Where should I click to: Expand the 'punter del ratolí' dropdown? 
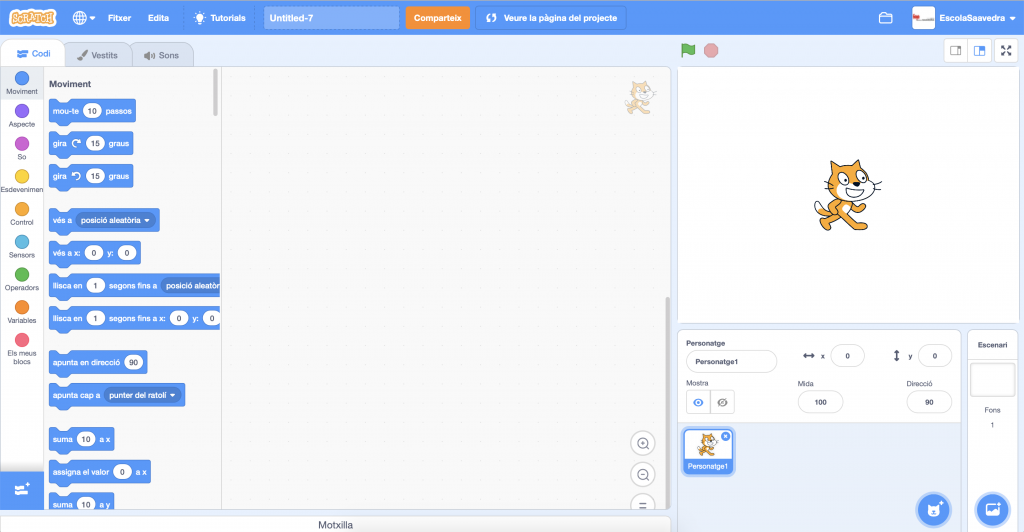[173, 395]
